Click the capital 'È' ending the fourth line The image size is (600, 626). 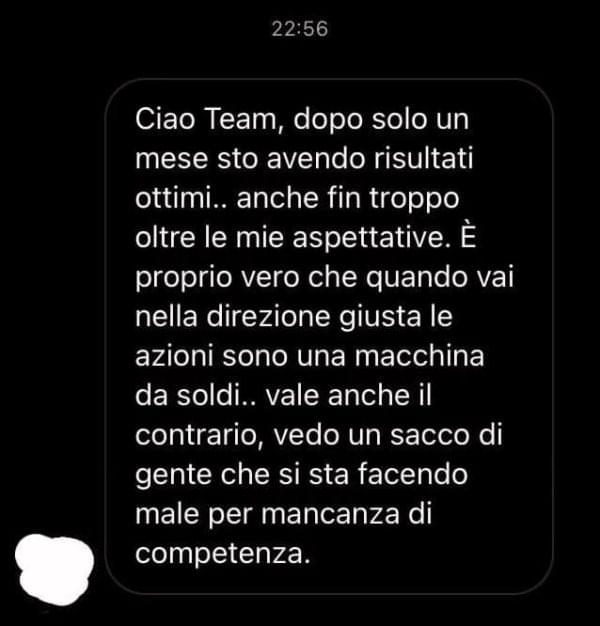(468, 235)
